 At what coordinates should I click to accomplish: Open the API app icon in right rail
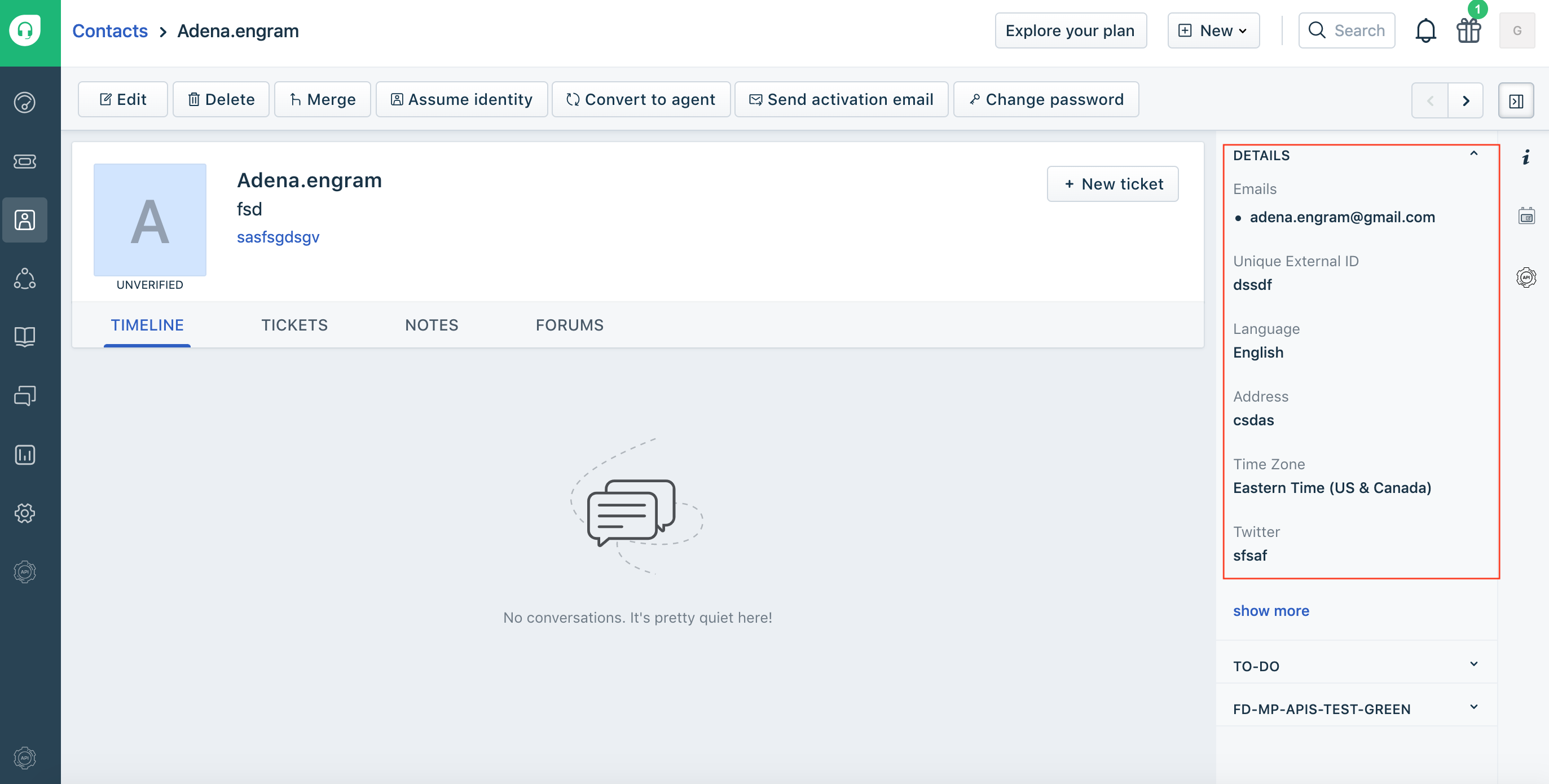1526,277
